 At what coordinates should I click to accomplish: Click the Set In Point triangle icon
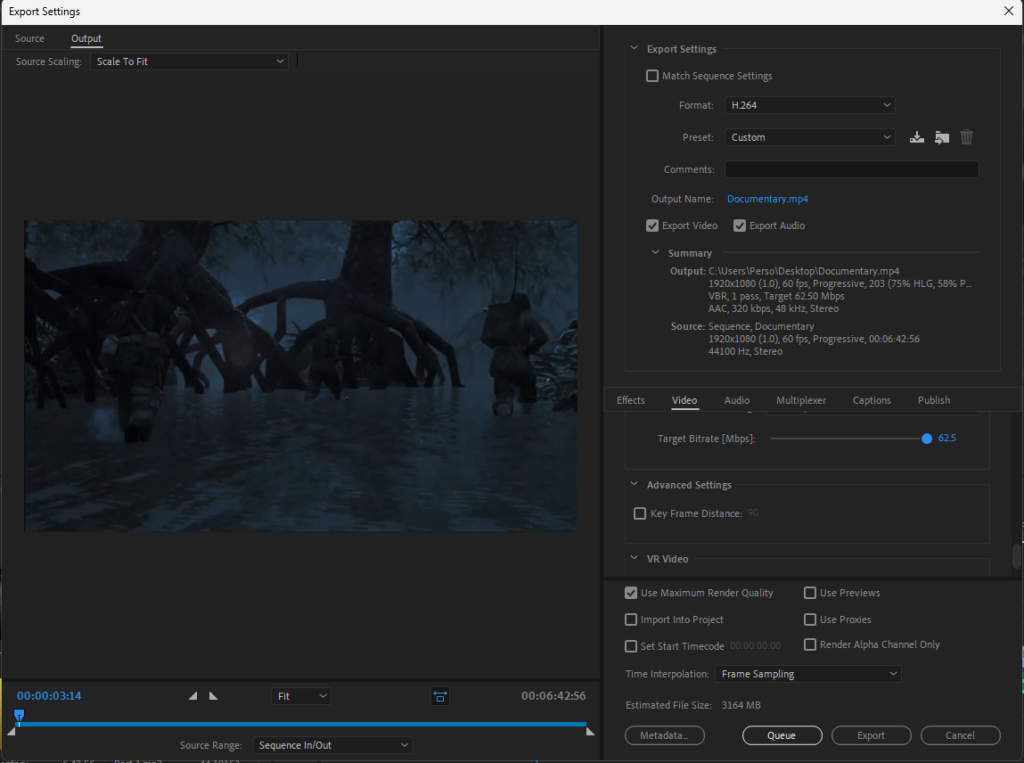pyautogui.click(x=193, y=696)
